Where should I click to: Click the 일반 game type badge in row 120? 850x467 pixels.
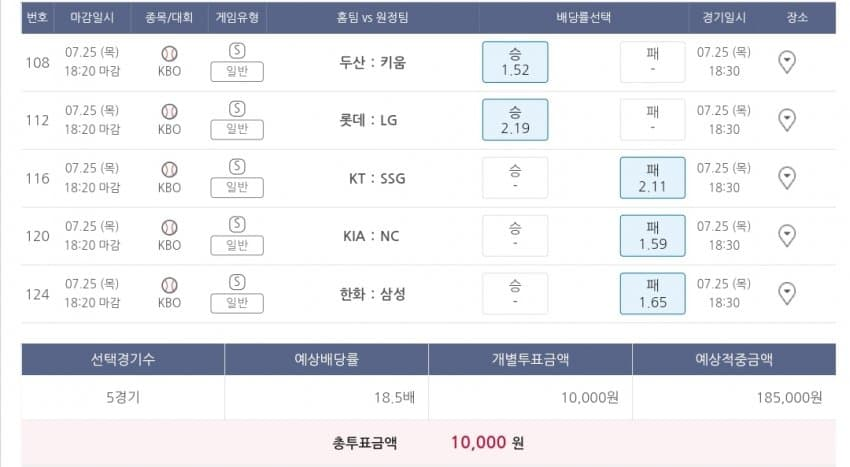tap(237, 245)
